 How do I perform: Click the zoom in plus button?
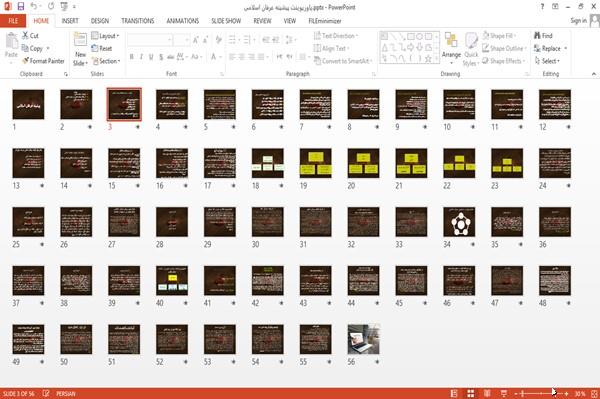coord(566,393)
